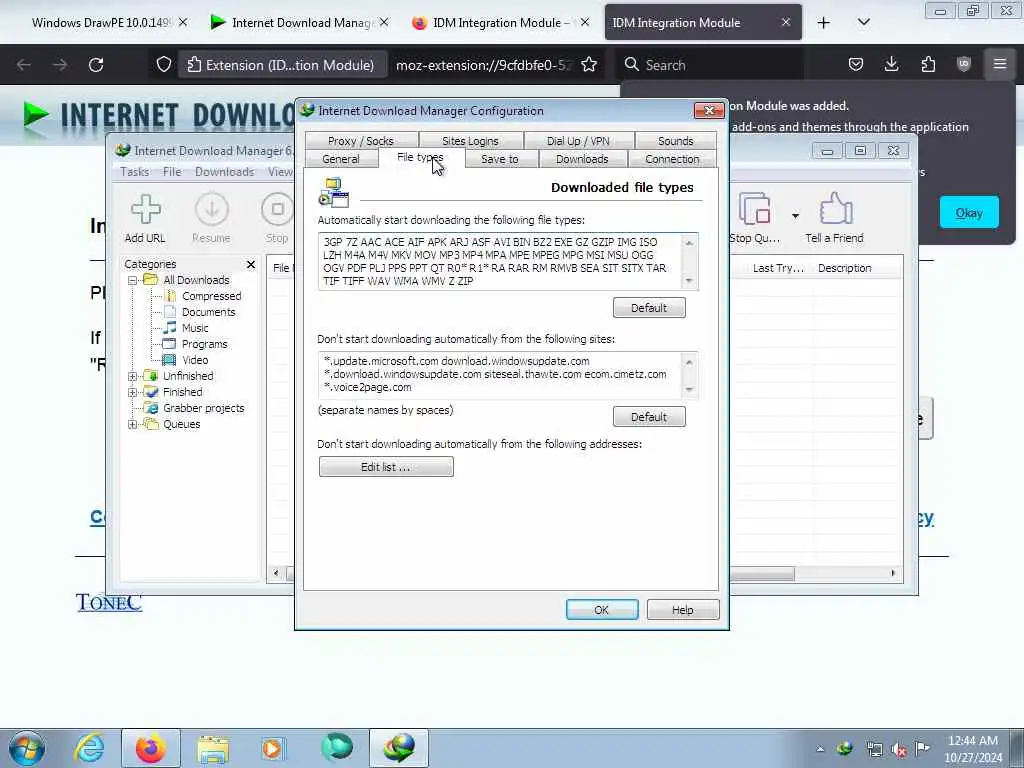Click Okay on the add-on notification

point(968,212)
